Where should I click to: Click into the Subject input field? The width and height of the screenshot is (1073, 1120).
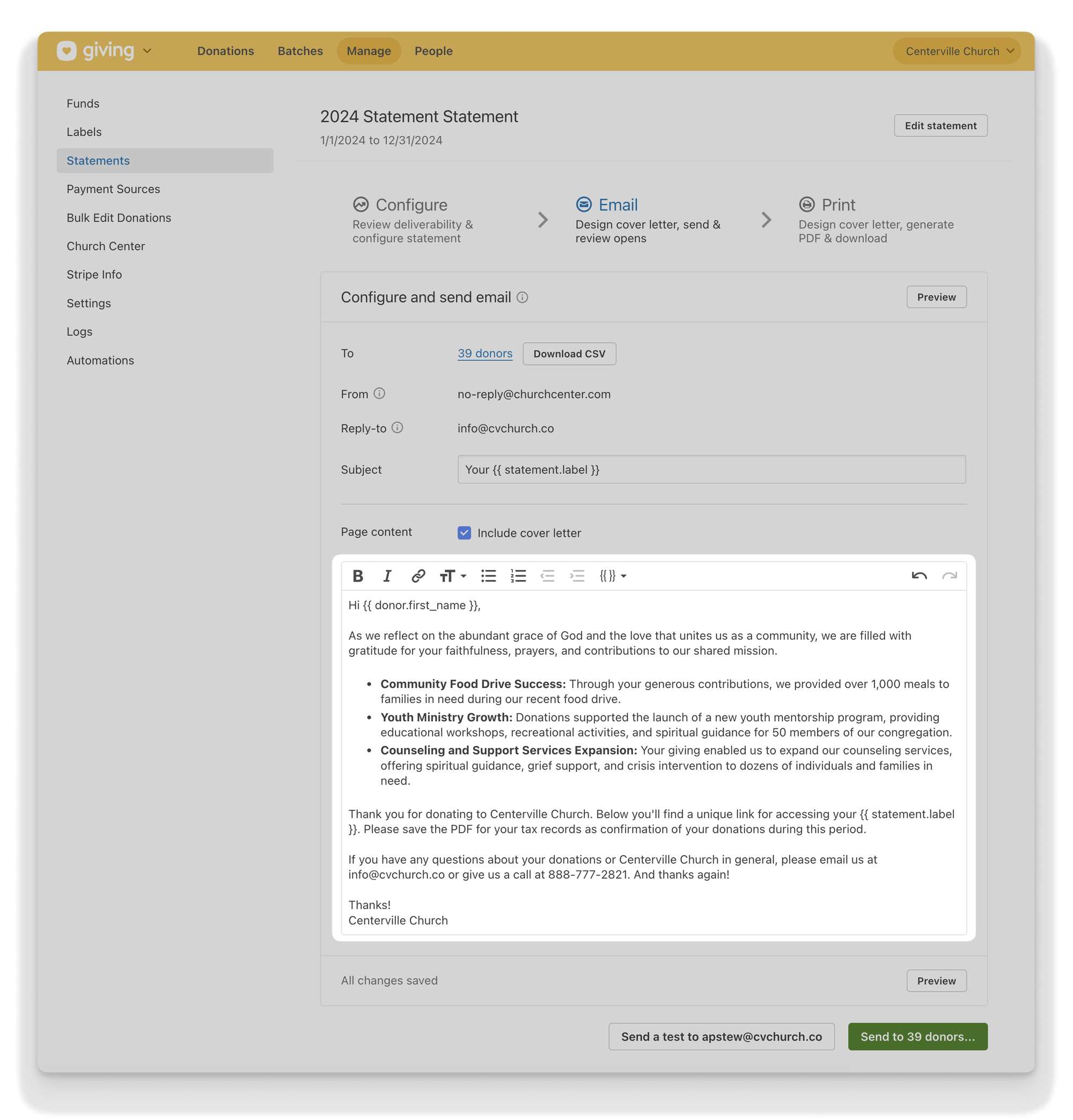point(711,469)
